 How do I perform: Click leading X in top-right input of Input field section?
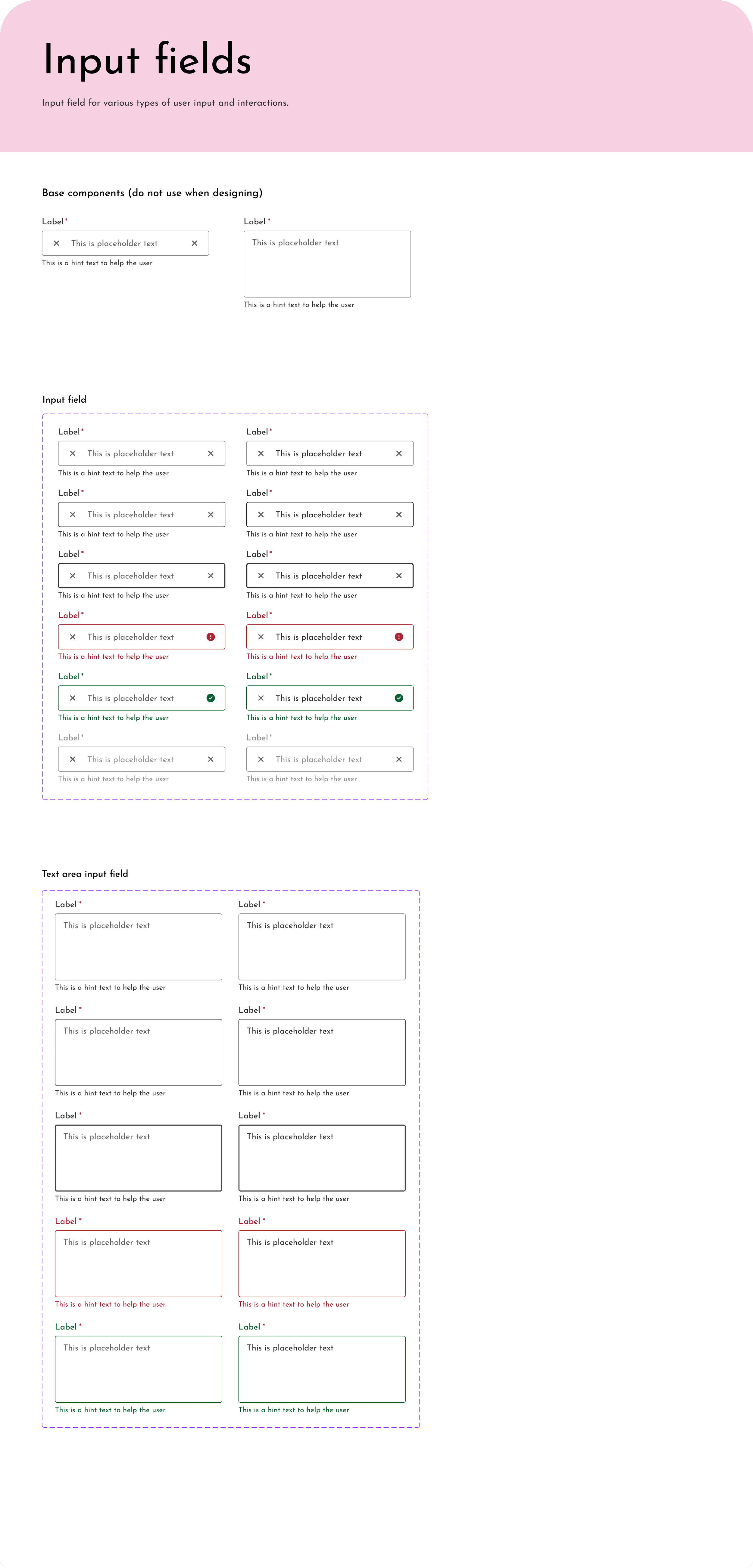[x=261, y=454]
